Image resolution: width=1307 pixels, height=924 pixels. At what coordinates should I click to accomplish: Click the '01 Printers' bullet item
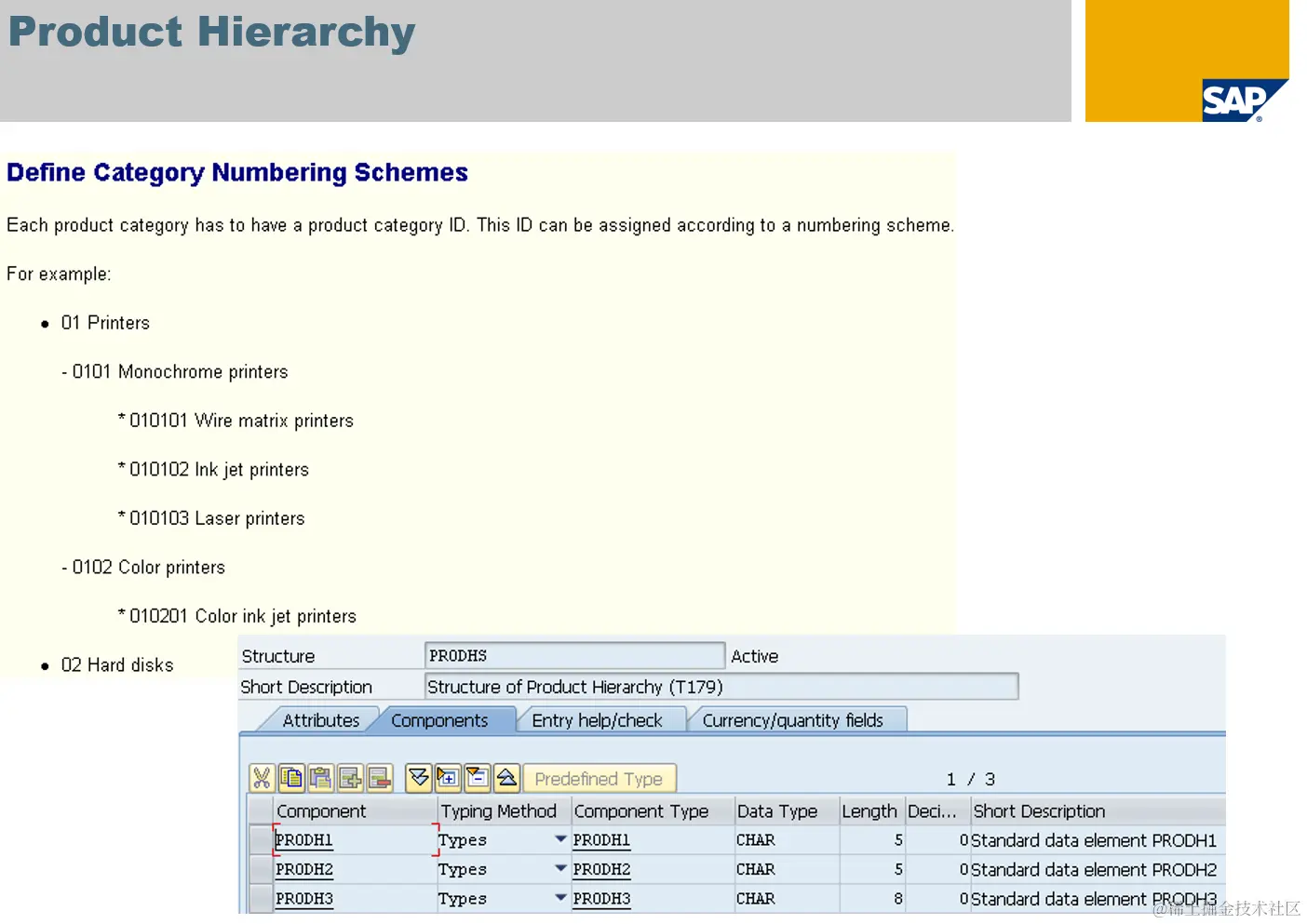(x=105, y=323)
